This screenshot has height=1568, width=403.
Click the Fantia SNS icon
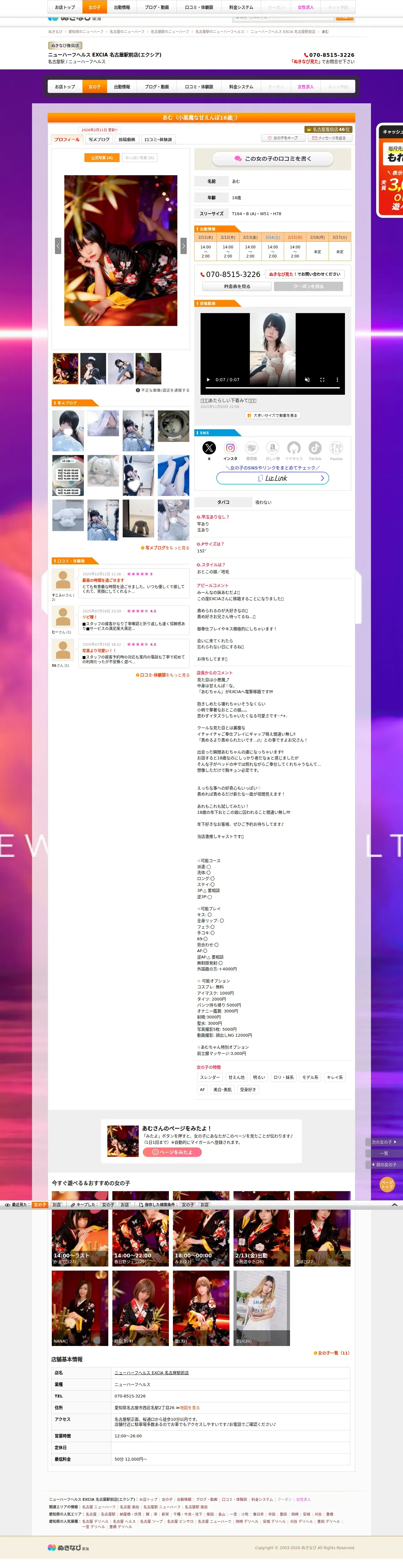tap(336, 448)
